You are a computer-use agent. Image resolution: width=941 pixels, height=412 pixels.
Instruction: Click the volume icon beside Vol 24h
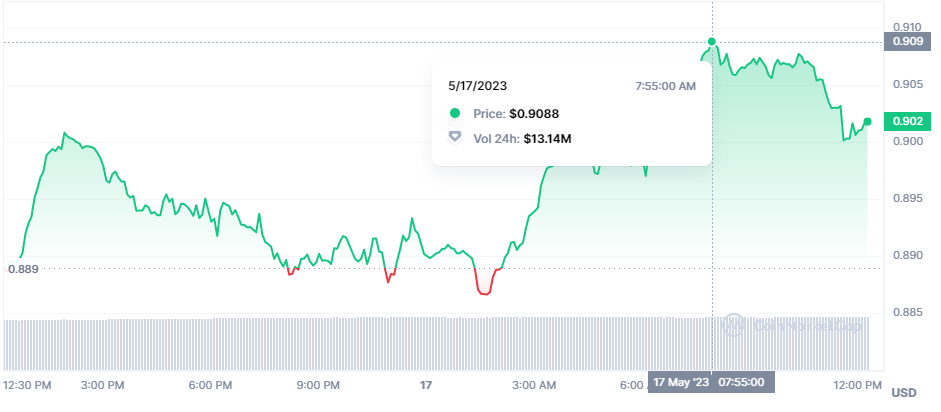click(455, 139)
